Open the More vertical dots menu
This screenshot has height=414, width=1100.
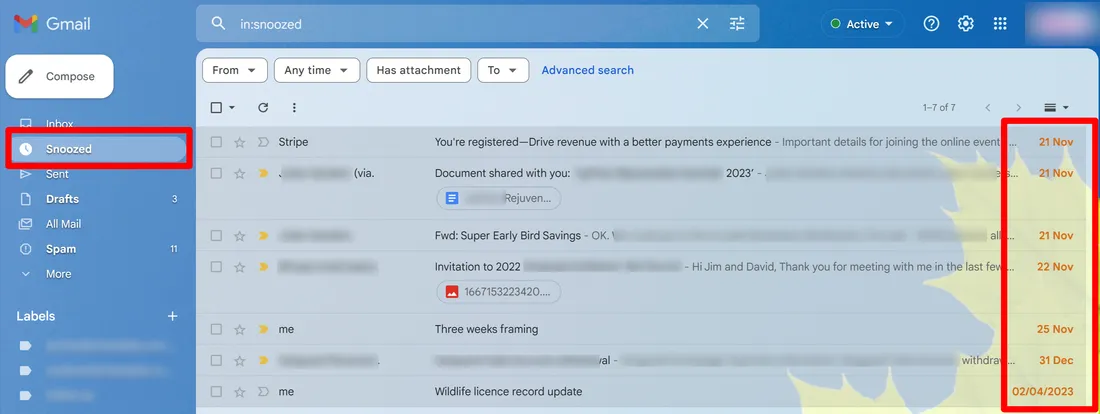pos(294,107)
